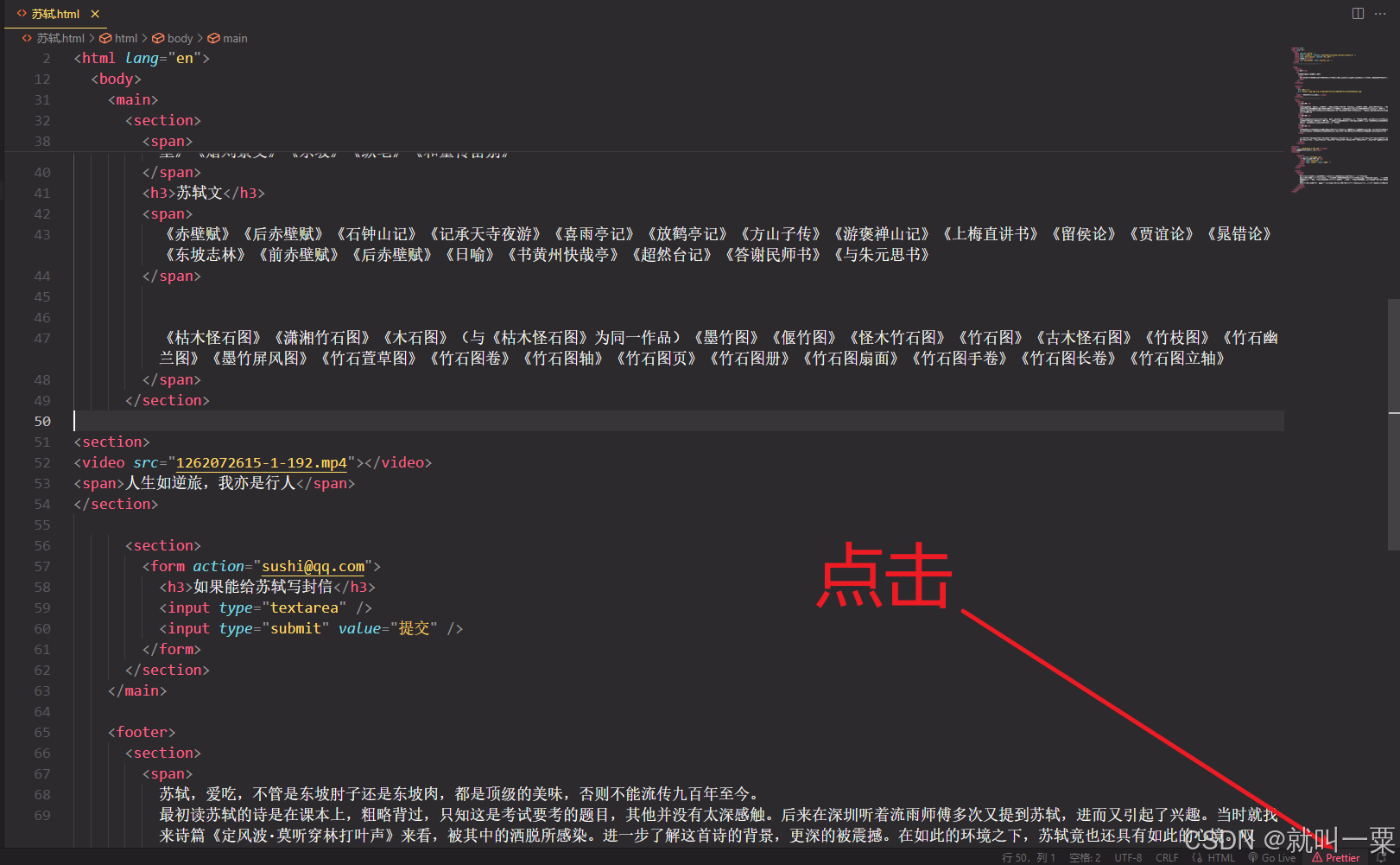This screenshot has height=865, width=1400.
Task: Click the 《墨竹屏风图》 painting title
Action: click(x=259, y=359)
